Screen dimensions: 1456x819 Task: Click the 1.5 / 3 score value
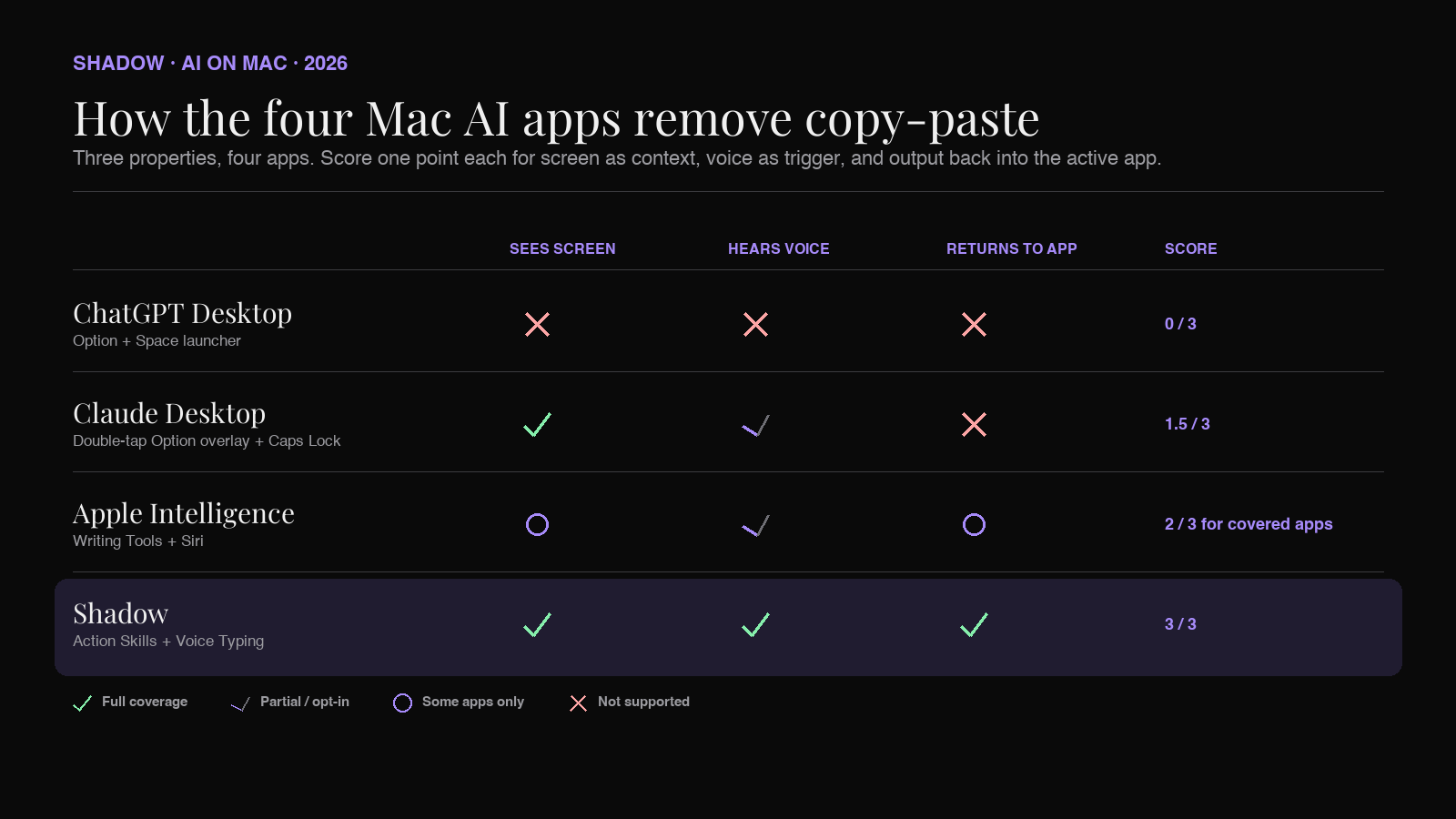pos(1188,424)
